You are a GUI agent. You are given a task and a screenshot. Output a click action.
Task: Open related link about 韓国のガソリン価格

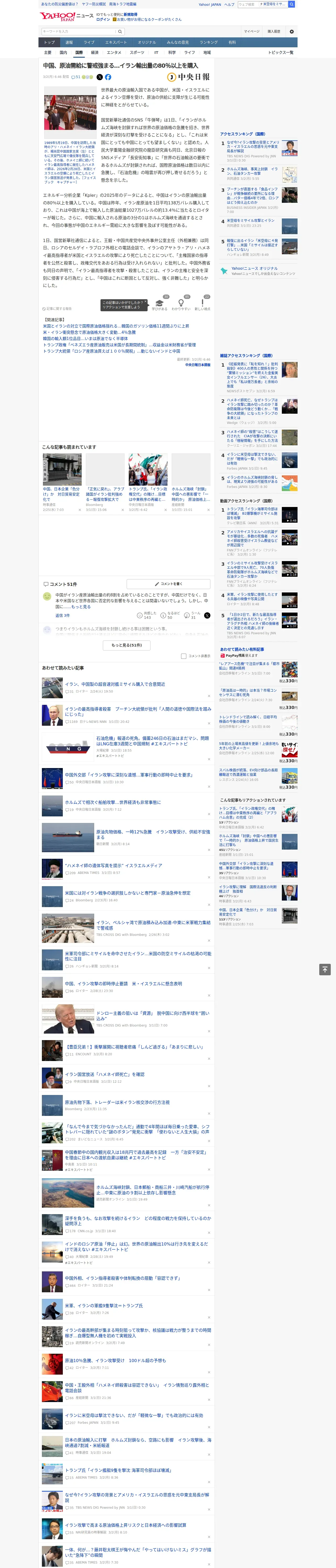pos(116,326)
